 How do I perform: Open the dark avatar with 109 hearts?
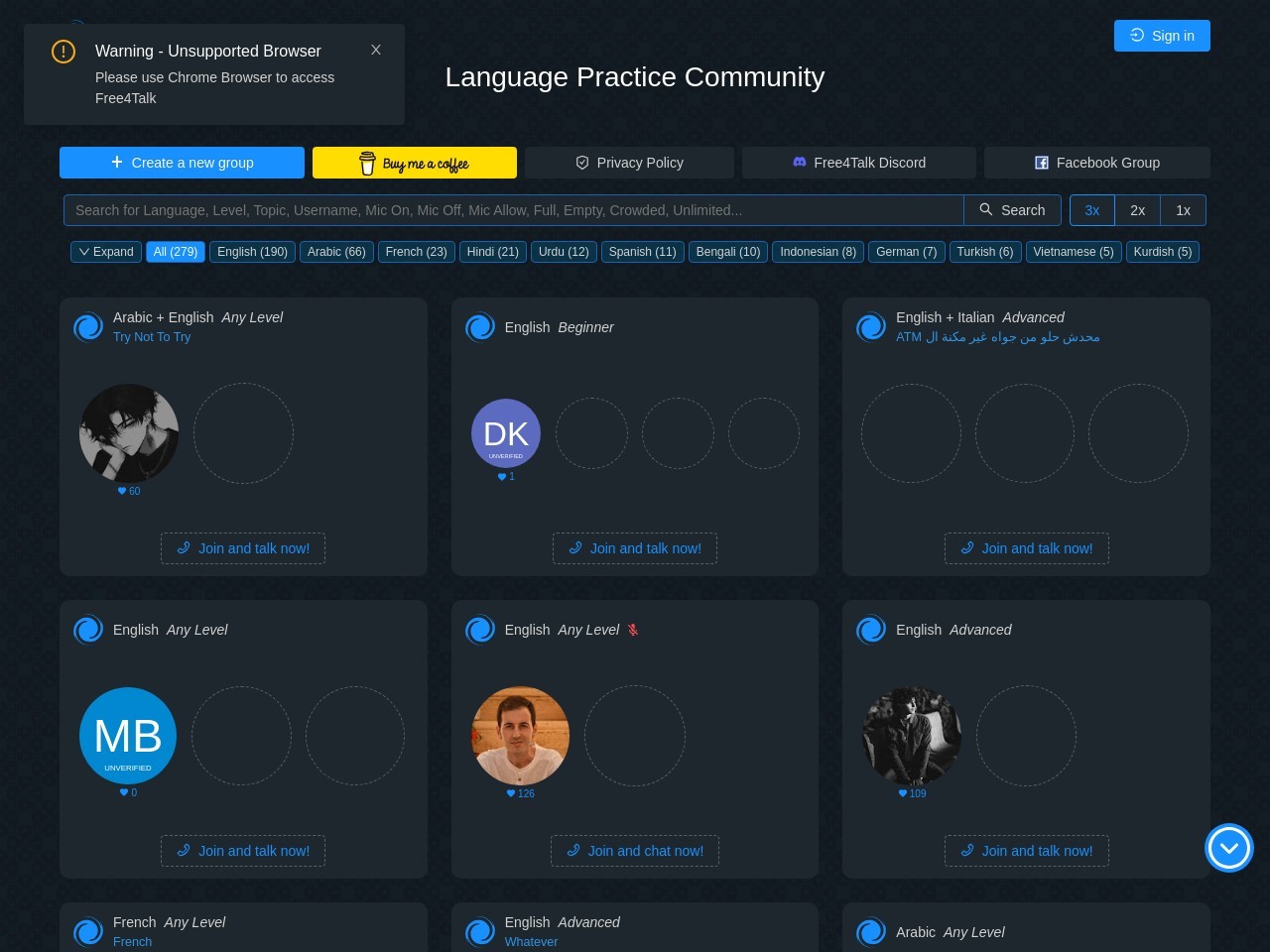point(912,736)
